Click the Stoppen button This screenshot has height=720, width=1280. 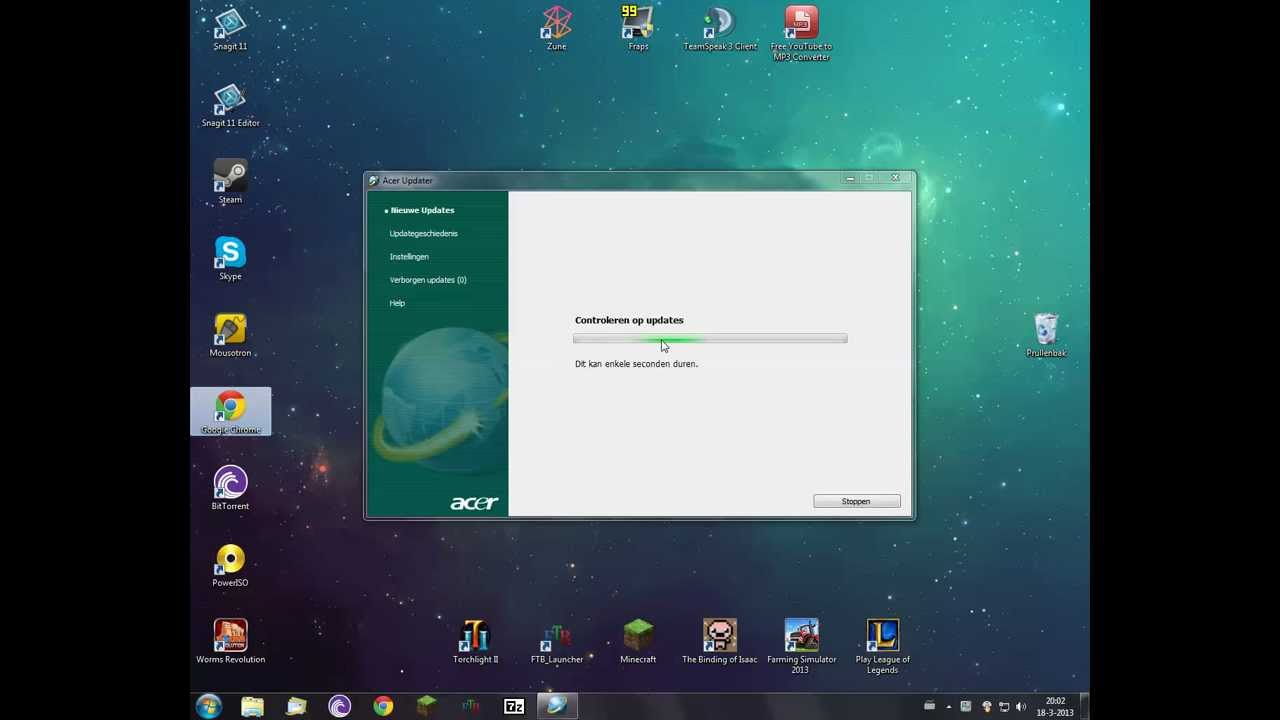tap(857, 501)
